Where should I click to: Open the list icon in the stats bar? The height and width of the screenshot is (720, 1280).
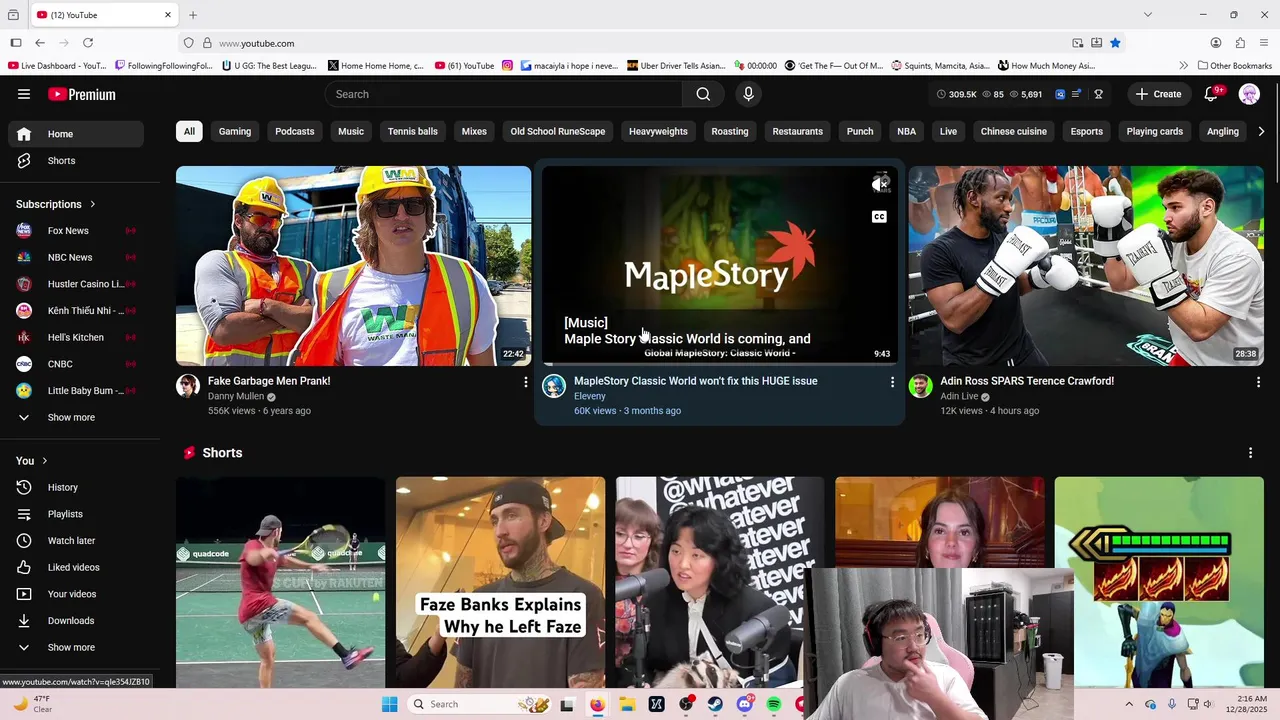[1076, 94]
